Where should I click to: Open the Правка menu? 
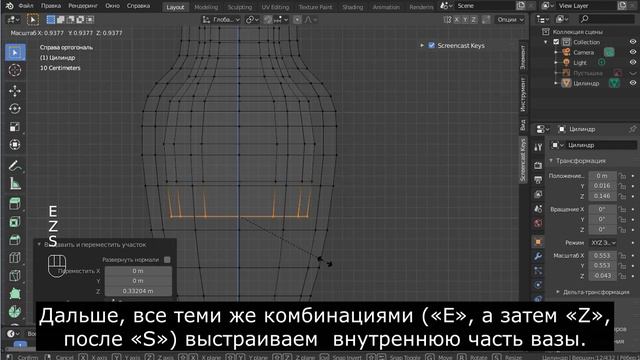click(x=51, y=6)
